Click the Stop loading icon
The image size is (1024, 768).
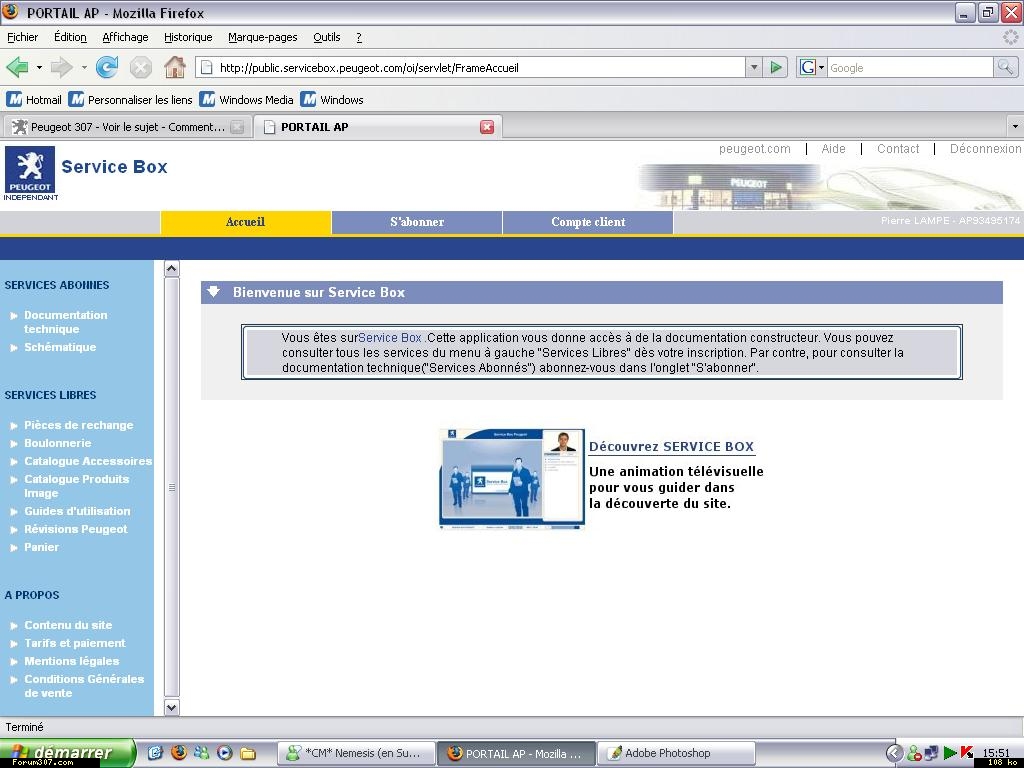coord(140,67)
